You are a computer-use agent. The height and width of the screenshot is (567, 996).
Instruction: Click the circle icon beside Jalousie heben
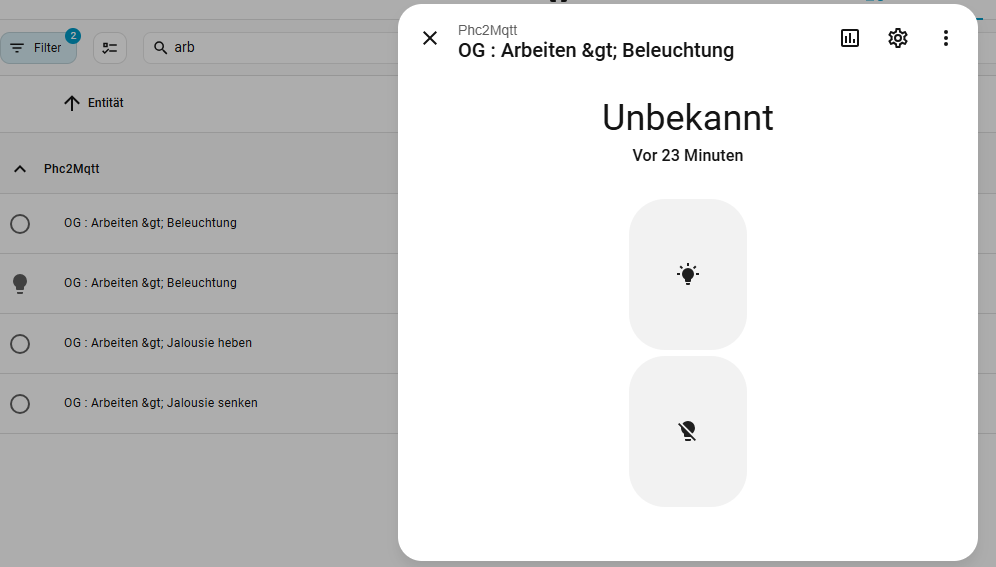click(20, 343)
